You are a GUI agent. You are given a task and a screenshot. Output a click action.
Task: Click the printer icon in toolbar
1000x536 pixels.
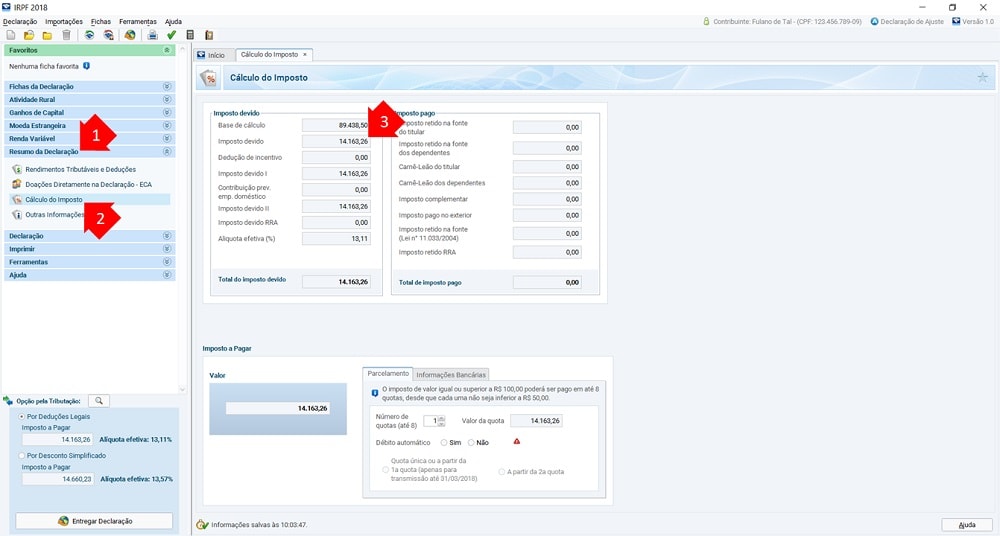153,35
